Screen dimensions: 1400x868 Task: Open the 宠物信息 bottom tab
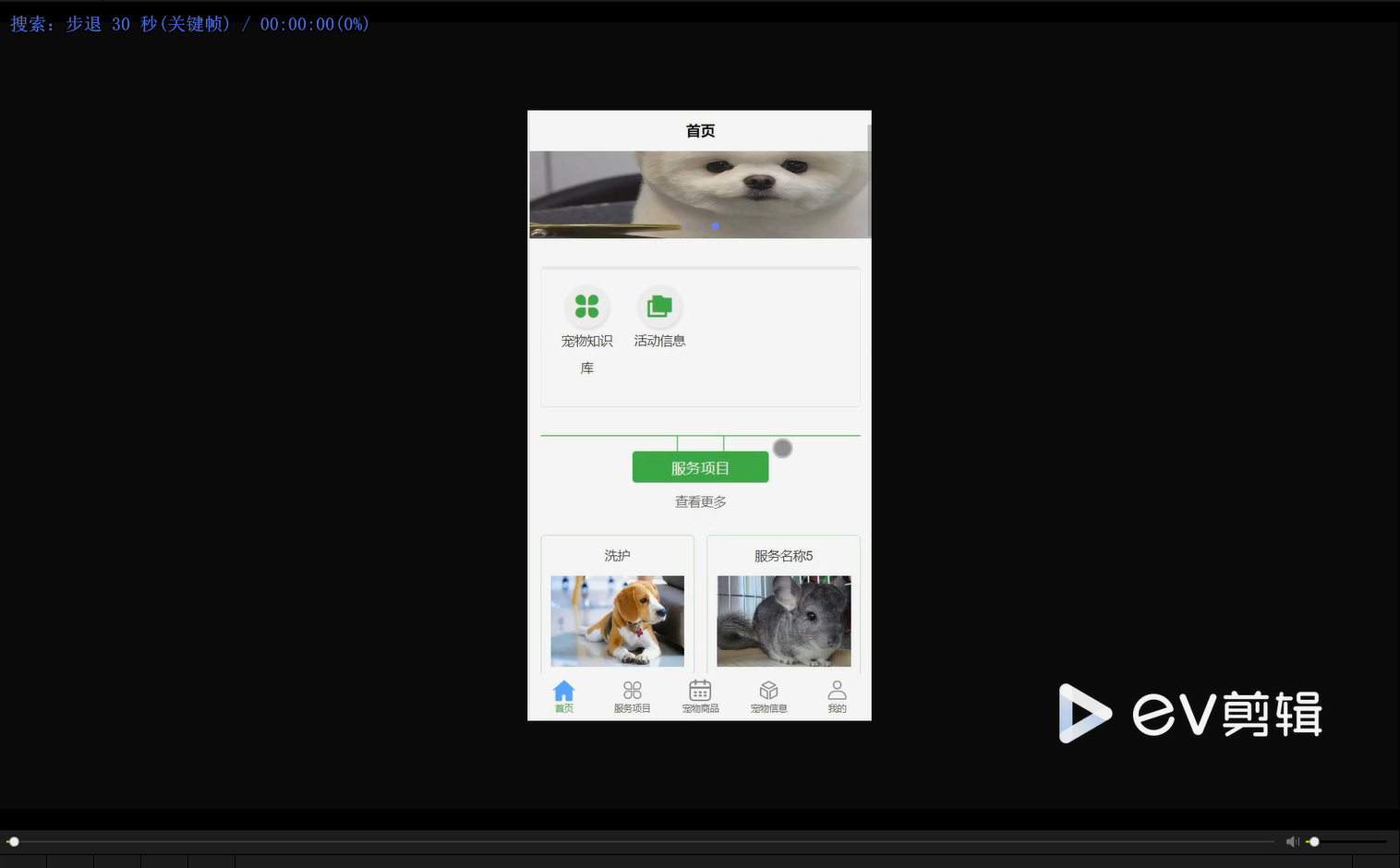pyautogui.click(x=768, y=697)
